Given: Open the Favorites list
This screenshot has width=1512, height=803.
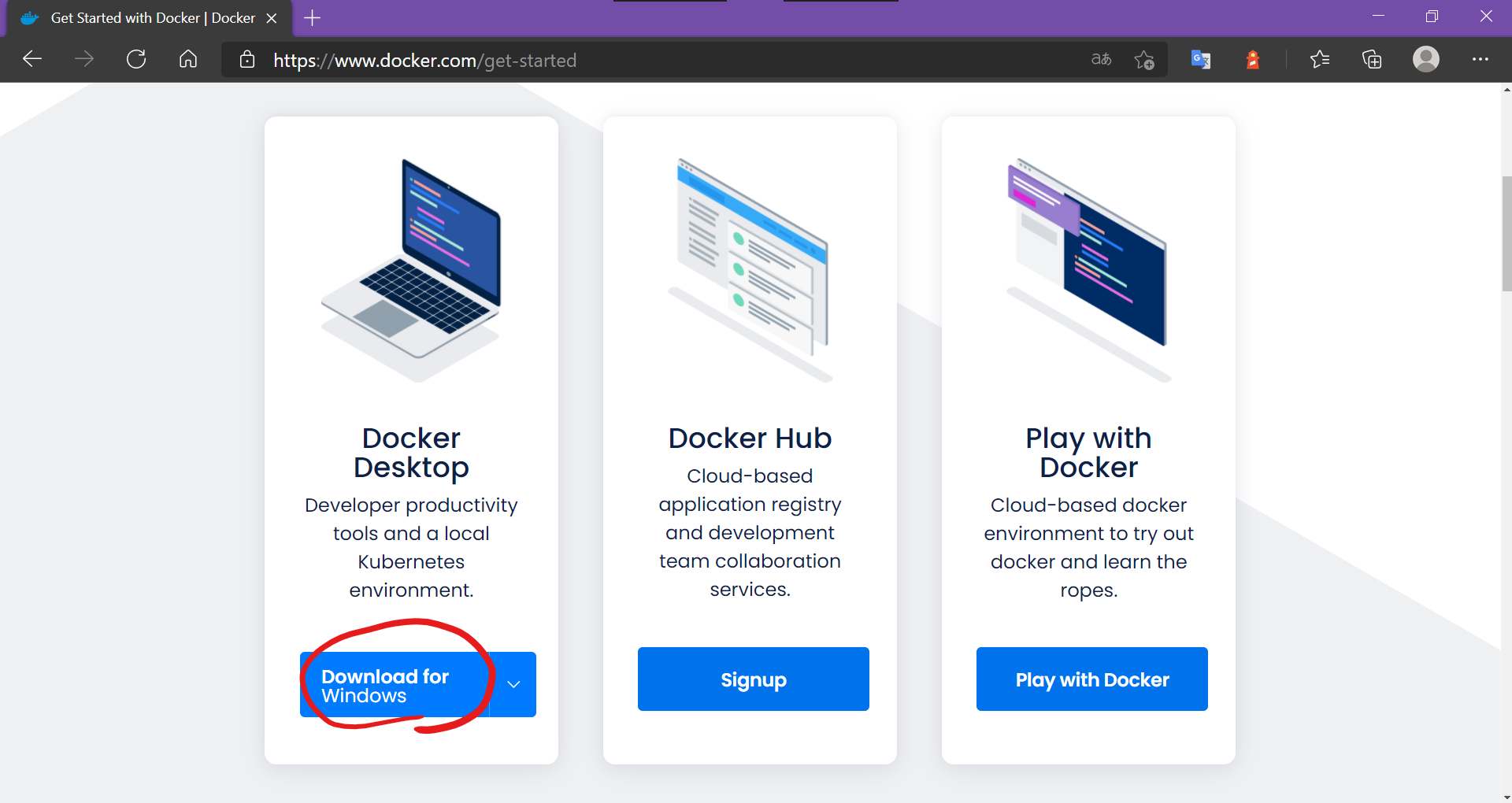Looking at the screenshot, I should click(x=1320, y=59).
